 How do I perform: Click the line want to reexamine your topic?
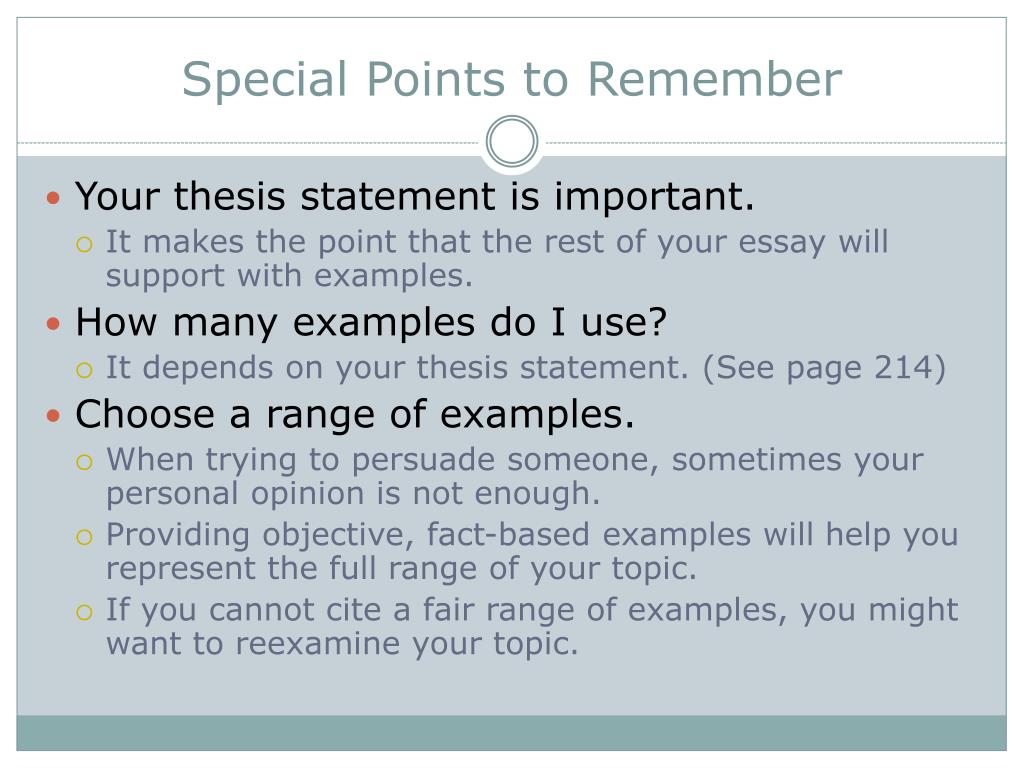tap(342, 643)
